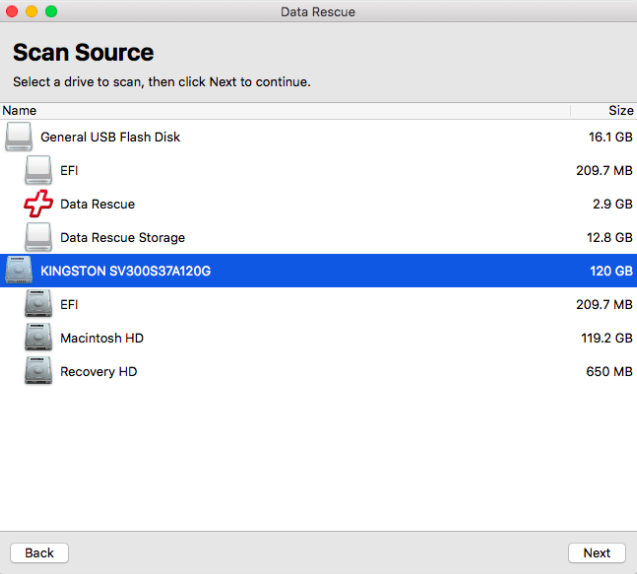Click the 650 MB size value
Viewport: 637px width, 574px height.
609,371
